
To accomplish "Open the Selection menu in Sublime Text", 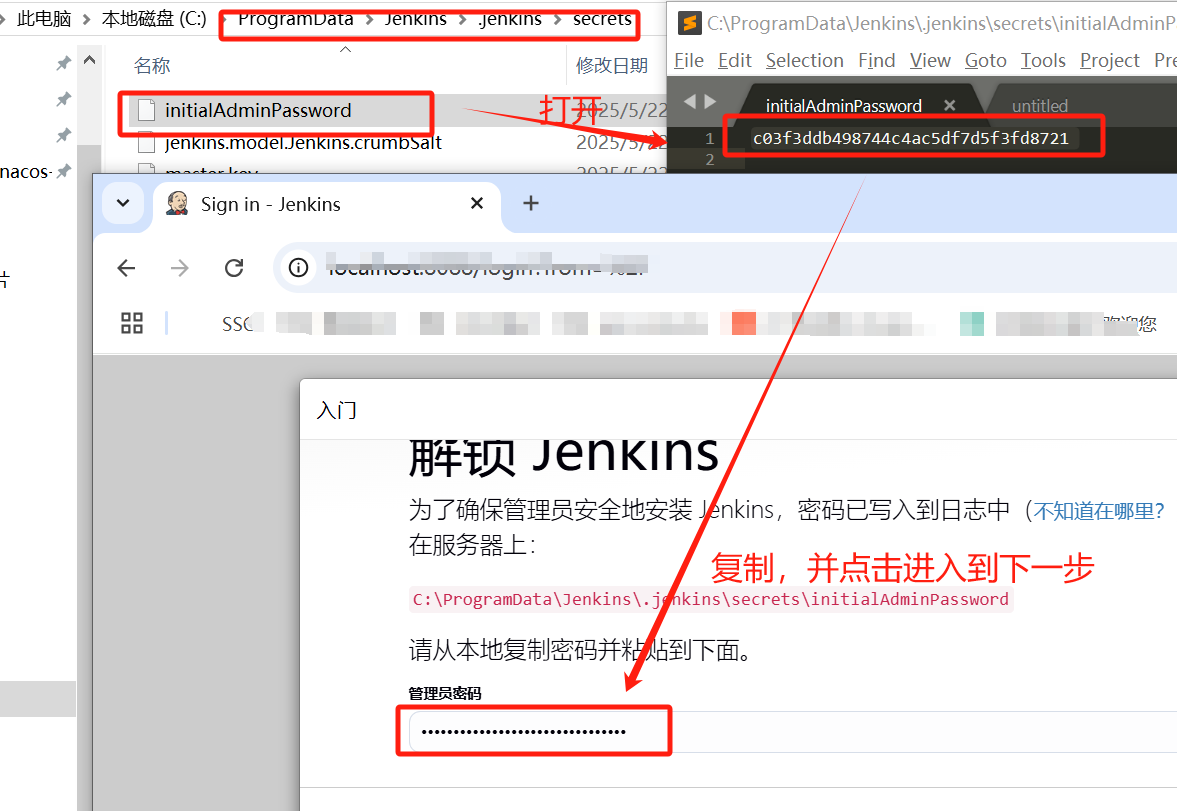I will click(x=805, y=61).
